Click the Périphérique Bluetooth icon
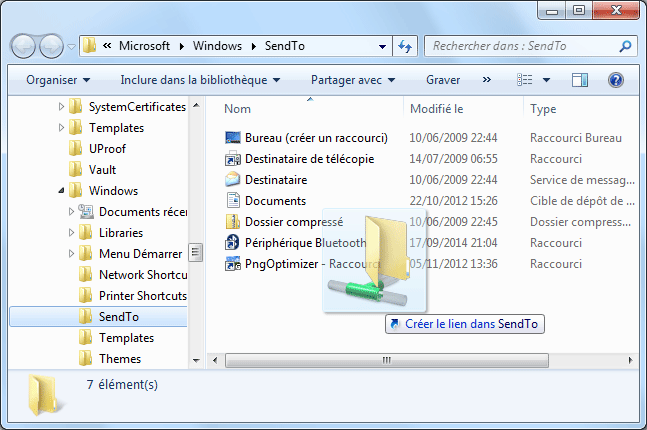The image size is (647, 430). coord(232,243)
